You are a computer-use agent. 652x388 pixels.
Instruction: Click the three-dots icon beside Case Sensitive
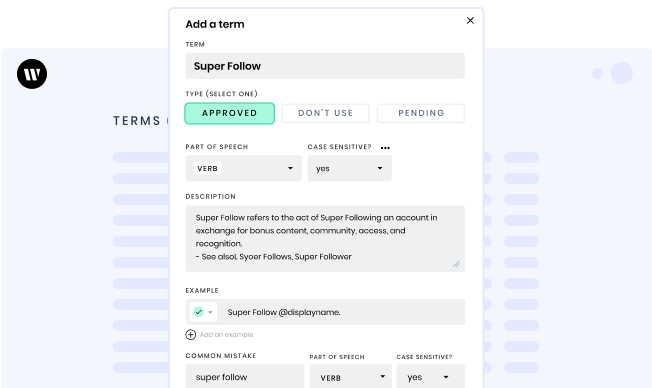coord(385,148)
